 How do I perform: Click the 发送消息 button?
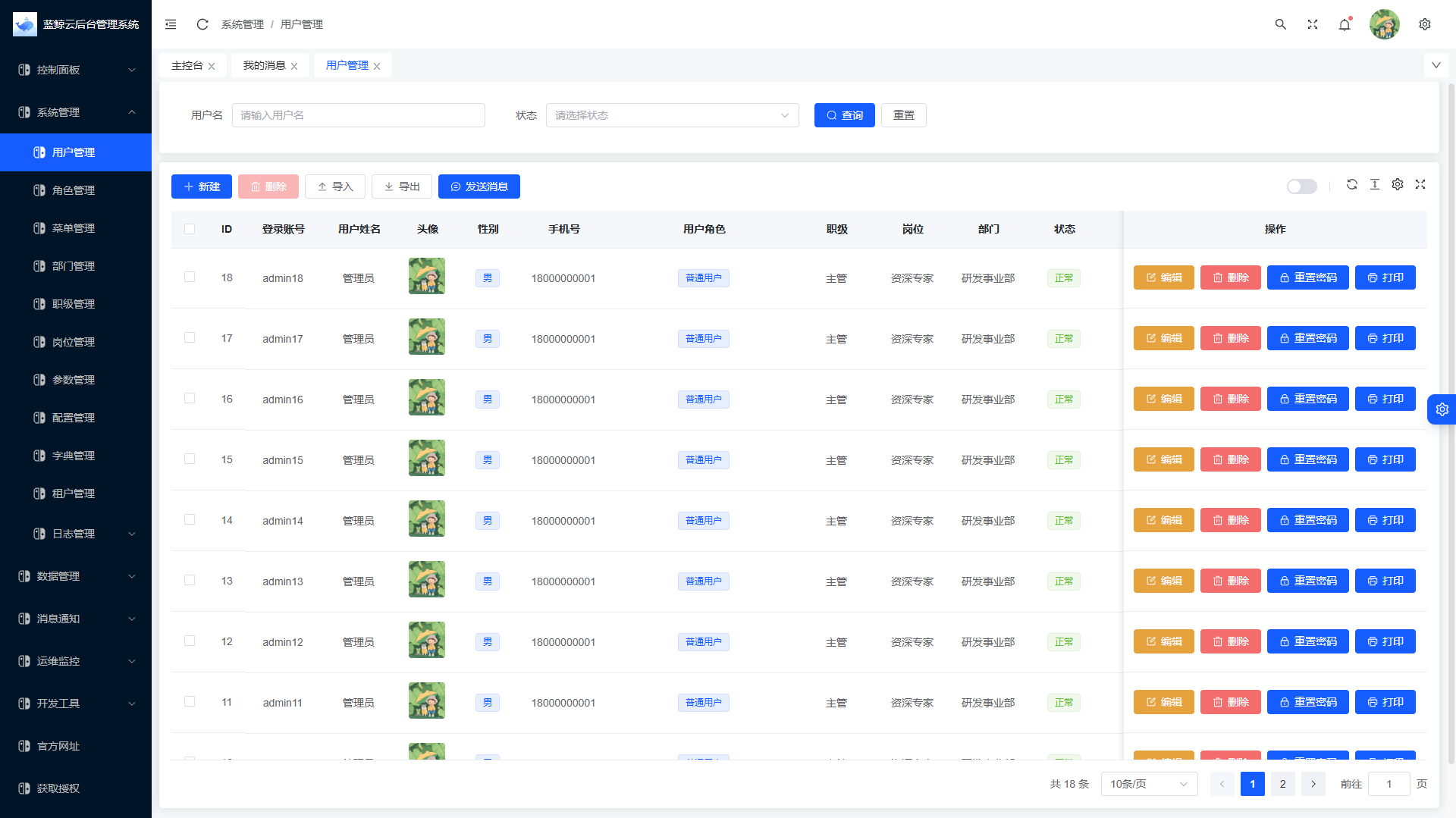point(479,186)
